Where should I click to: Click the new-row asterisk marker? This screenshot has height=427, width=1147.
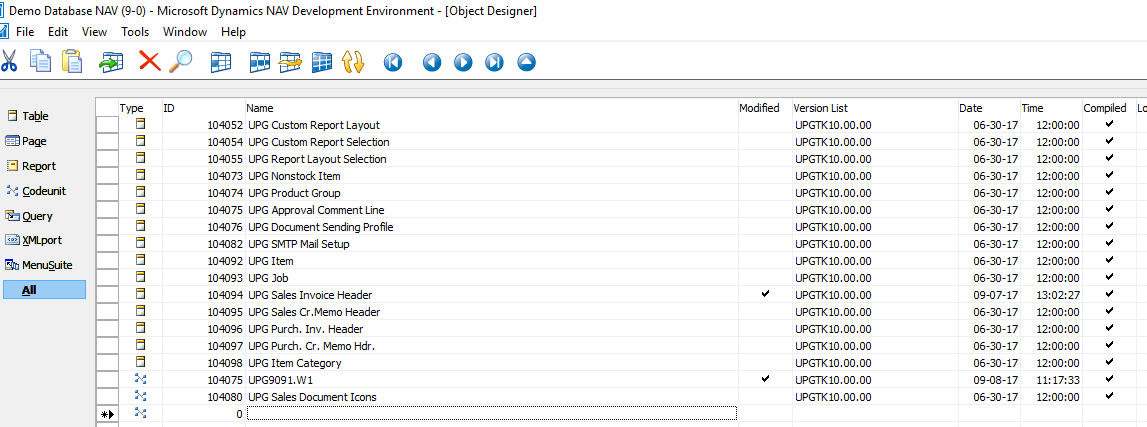(108, 414)
